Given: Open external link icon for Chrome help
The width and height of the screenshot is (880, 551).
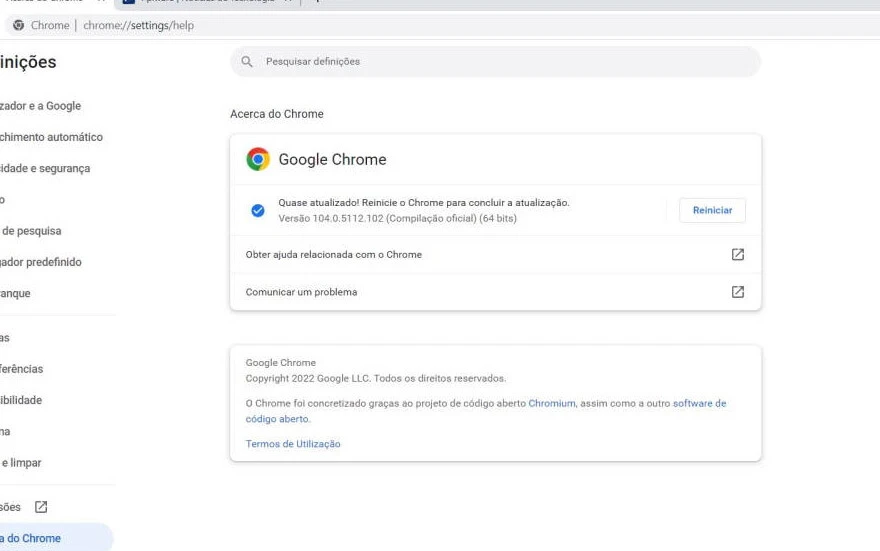Looking at the screenshot, I should coord(737,255).
